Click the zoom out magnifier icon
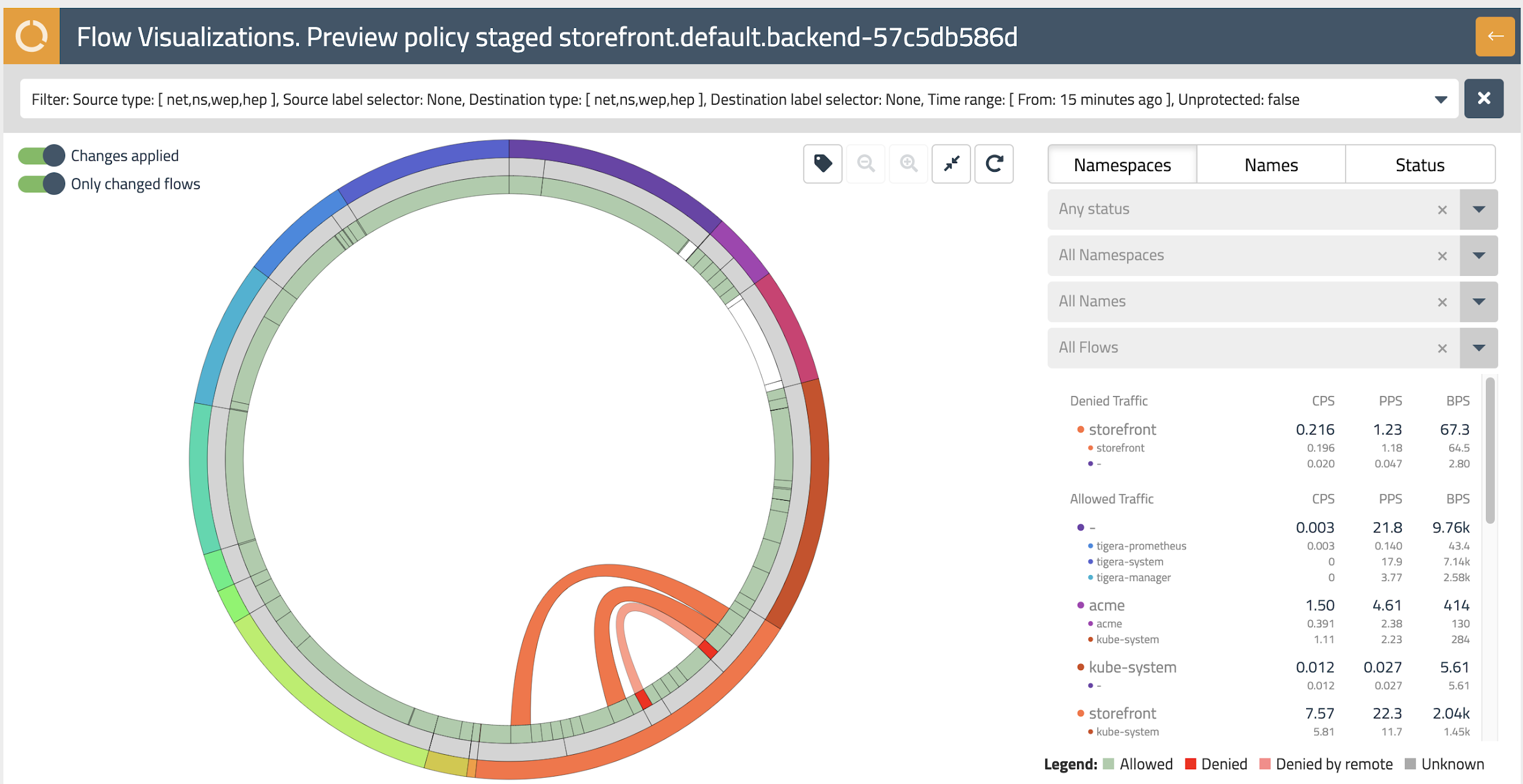The width and height of the screenshot is (1523, 784). (866, 163)
